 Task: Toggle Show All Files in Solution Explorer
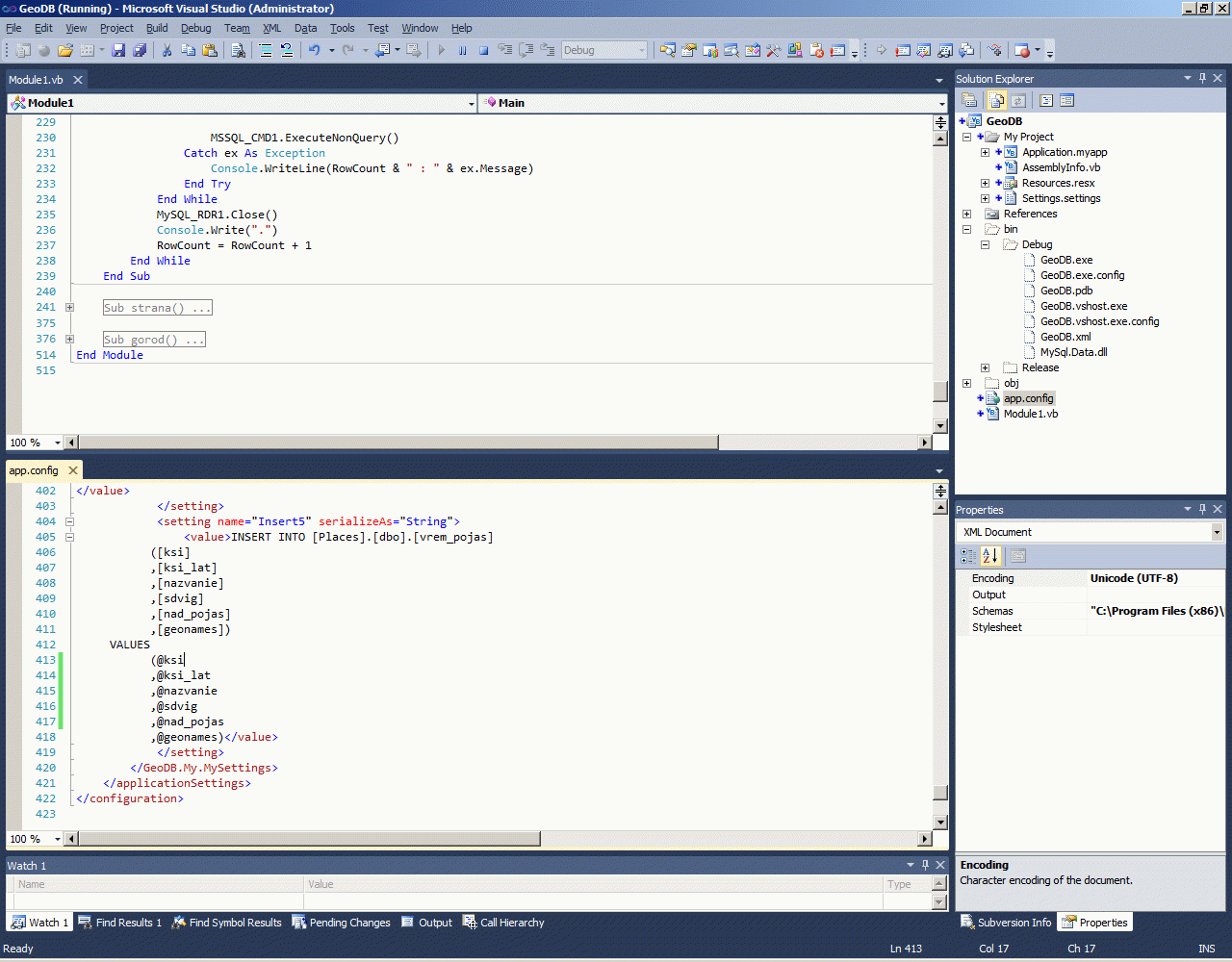coord(997,100)
